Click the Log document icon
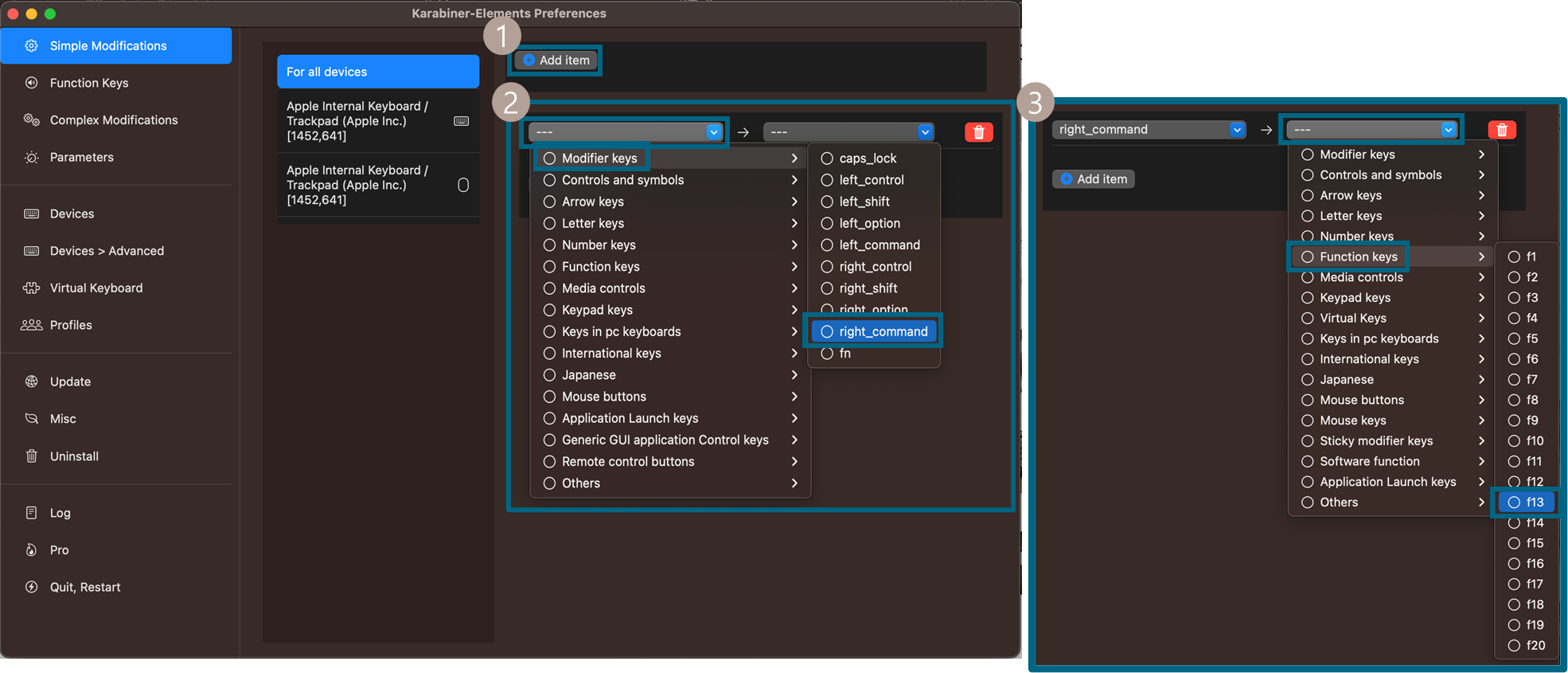This screenshot has height=673, width=1568. 31,513
